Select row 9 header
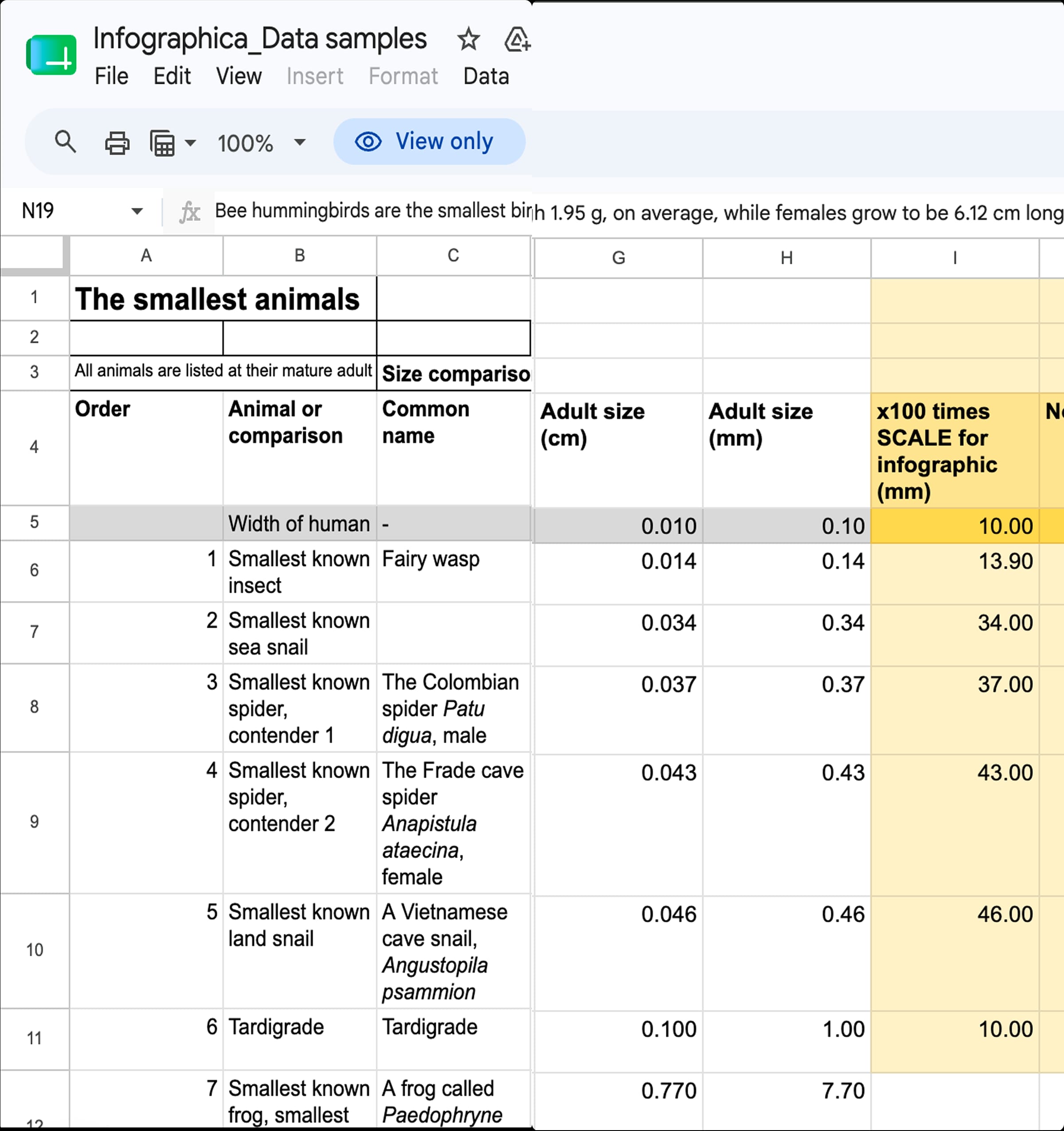This screenshot has width=1064, height=1131. (x=35, y=822)
